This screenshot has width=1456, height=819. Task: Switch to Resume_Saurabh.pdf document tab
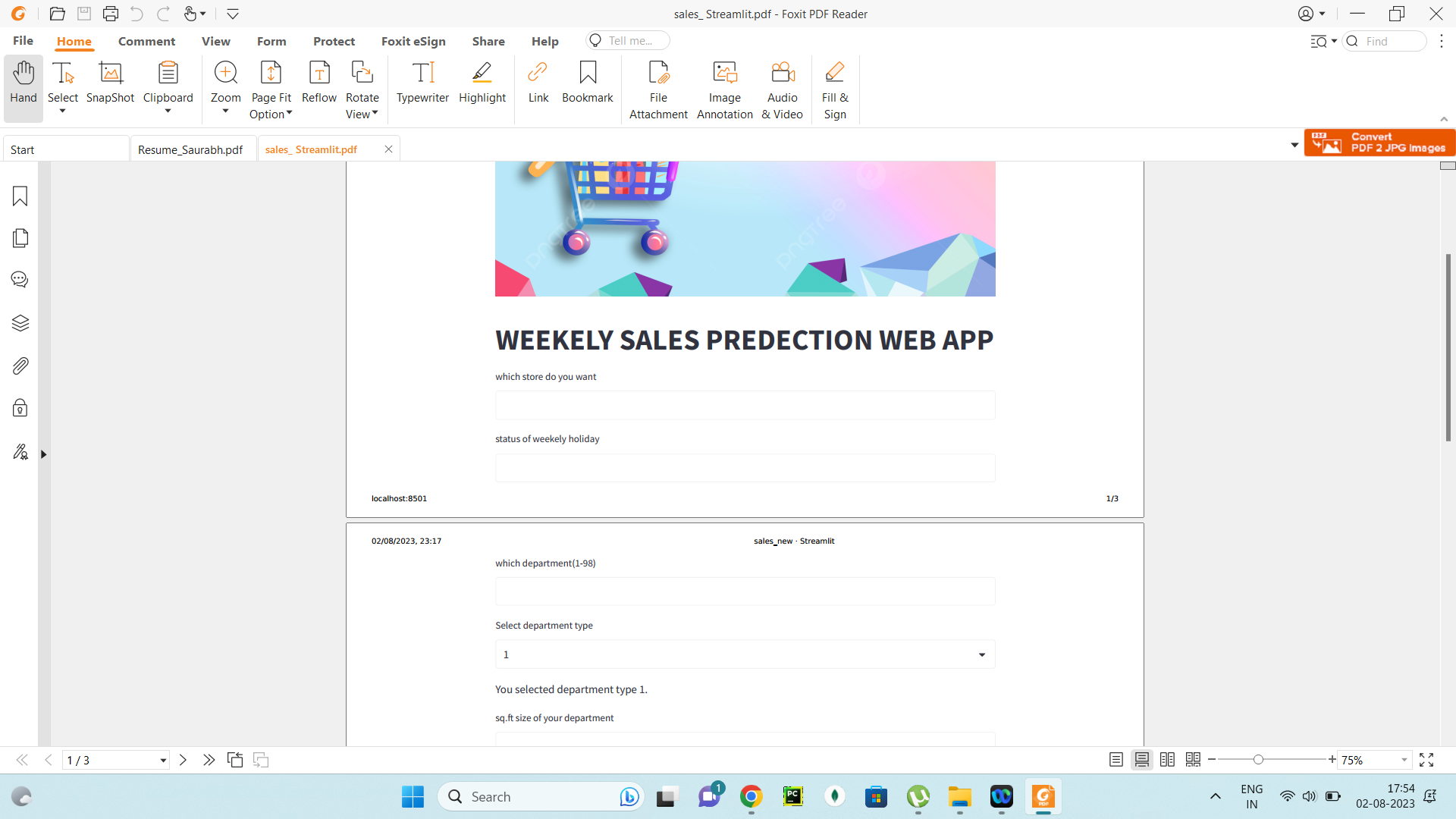[x=190, y=149]
